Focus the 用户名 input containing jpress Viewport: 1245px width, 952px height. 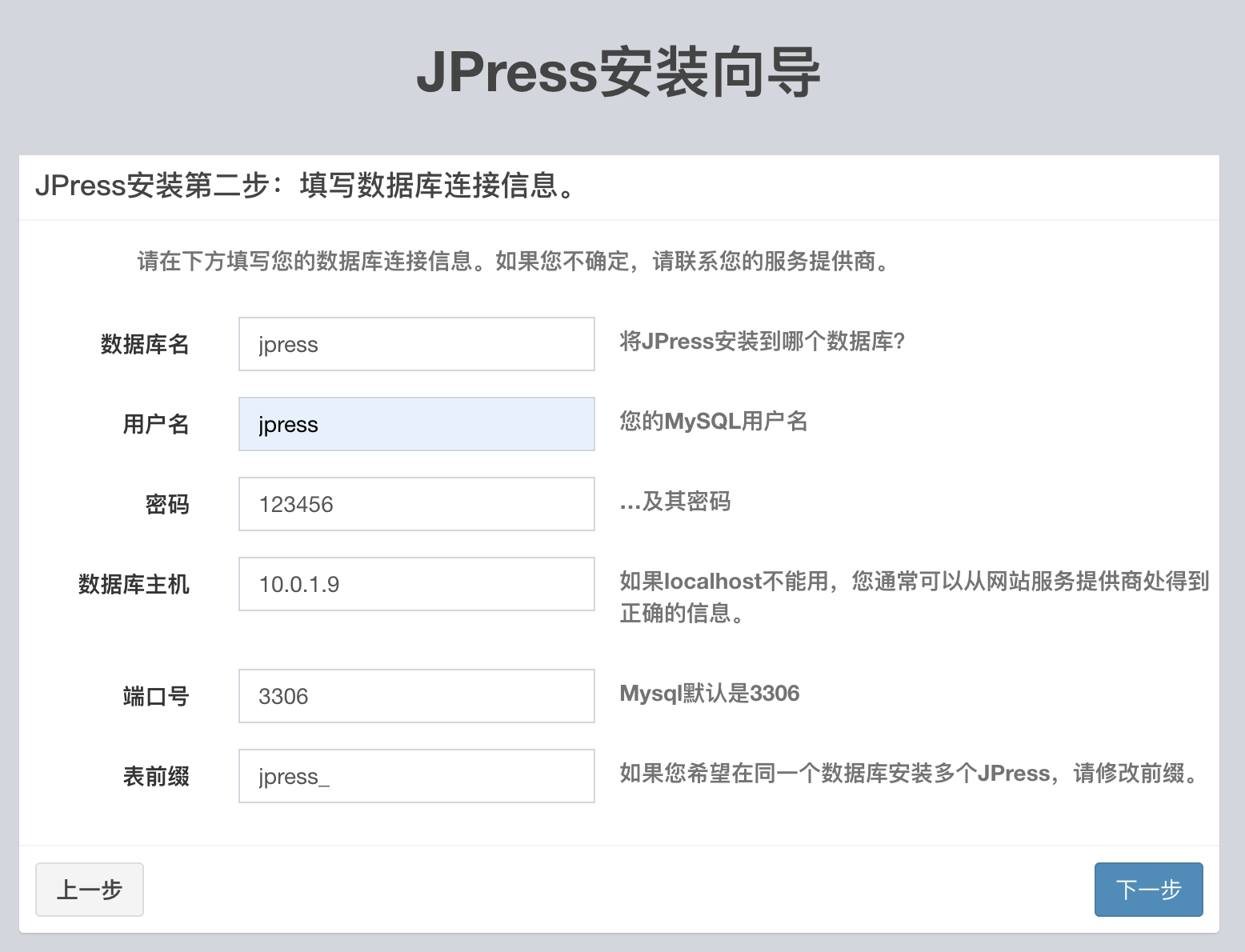pyautogui.click(x=417, y=424)
